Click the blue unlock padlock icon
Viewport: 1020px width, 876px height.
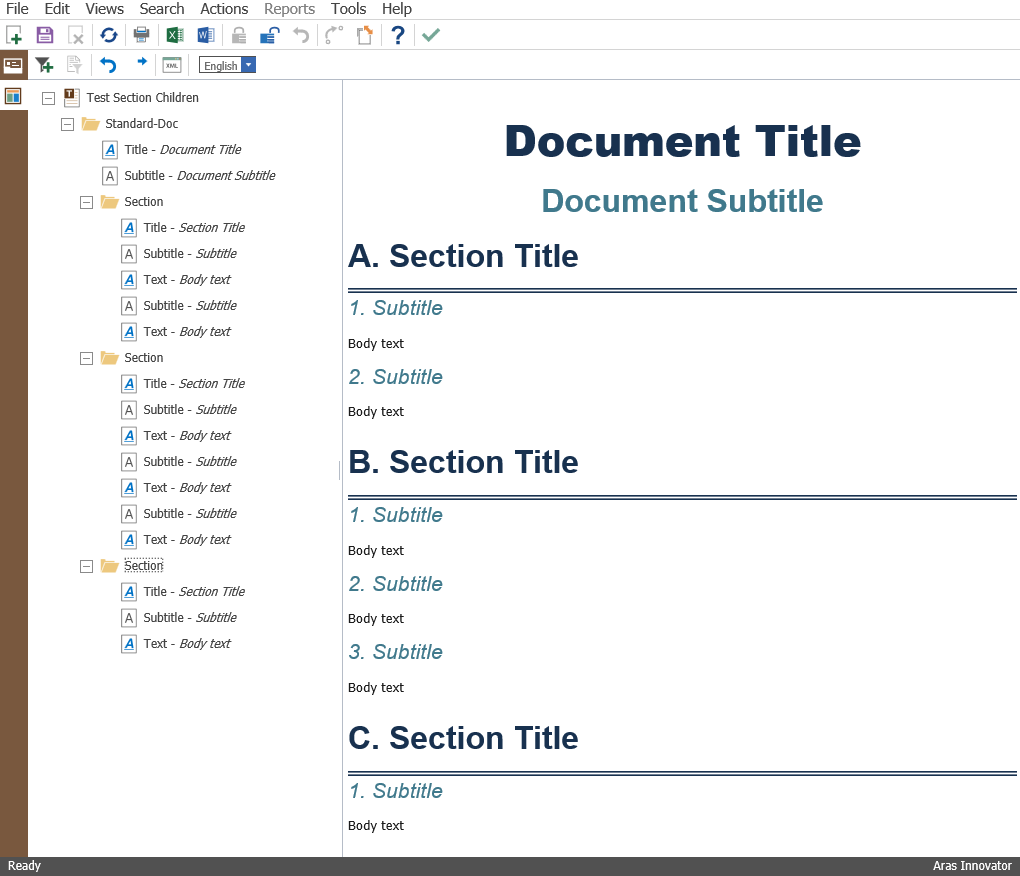click(x=269, y=35)
